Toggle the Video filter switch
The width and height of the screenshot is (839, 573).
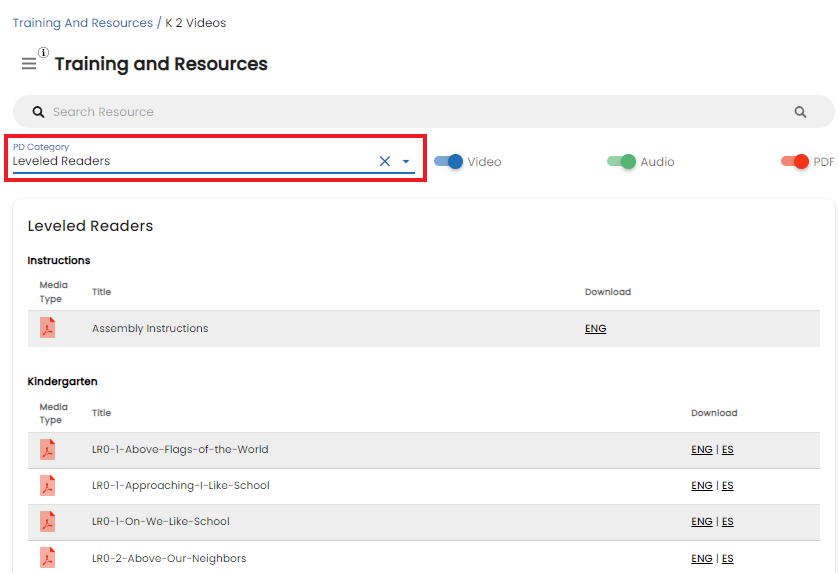[448, 162]
